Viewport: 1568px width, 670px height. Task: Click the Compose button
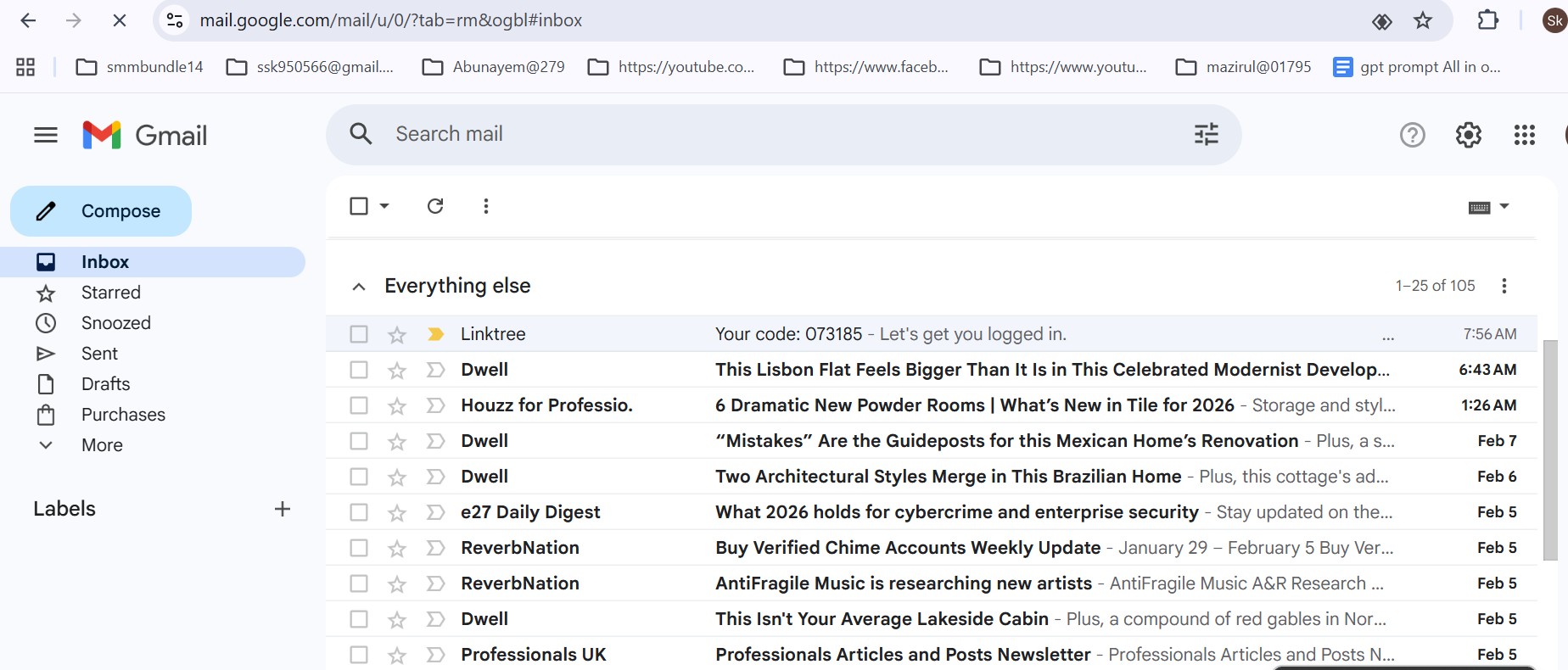coord(101,211)
